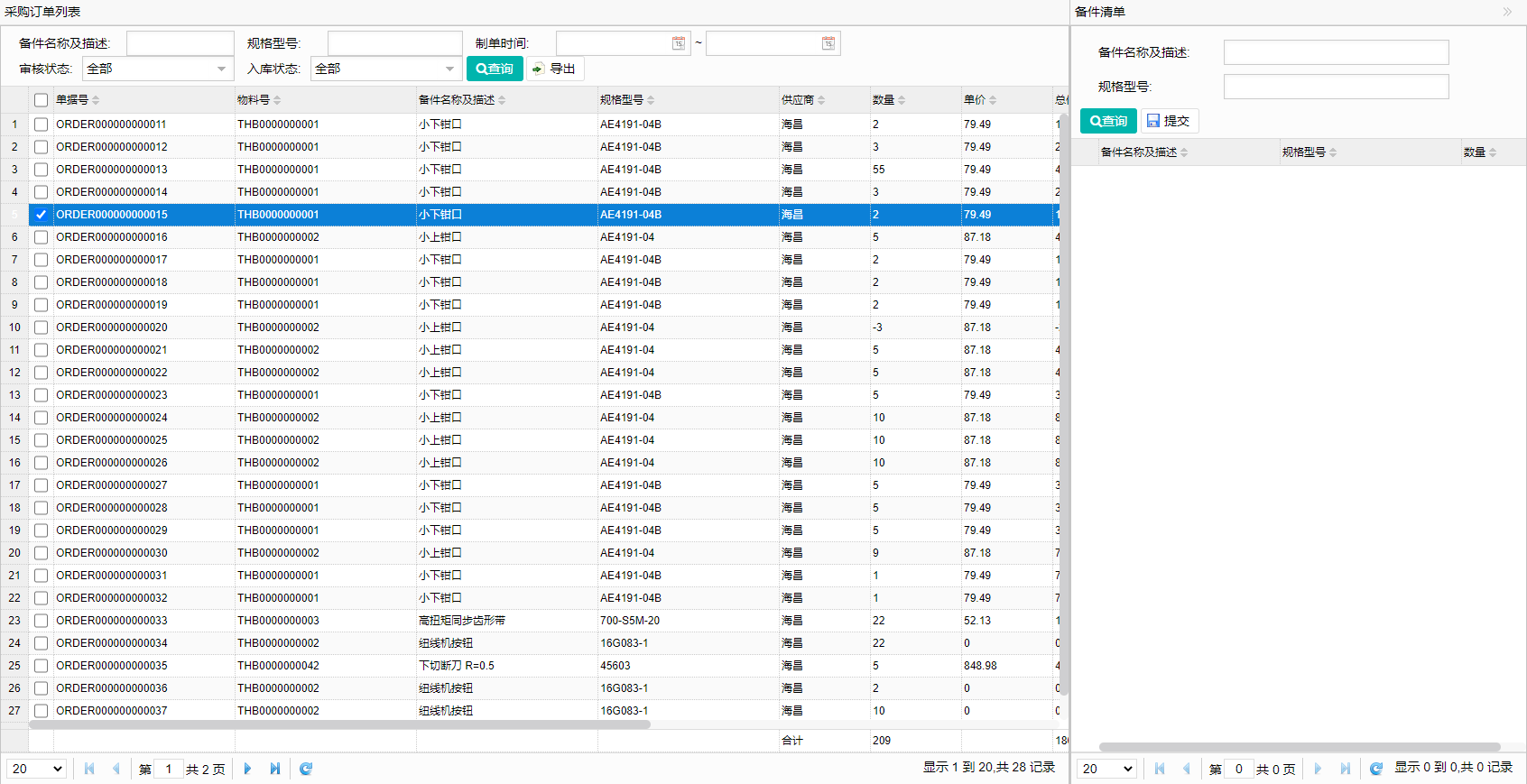
Task: Click the order list page number field
Action: coord(169,769)
